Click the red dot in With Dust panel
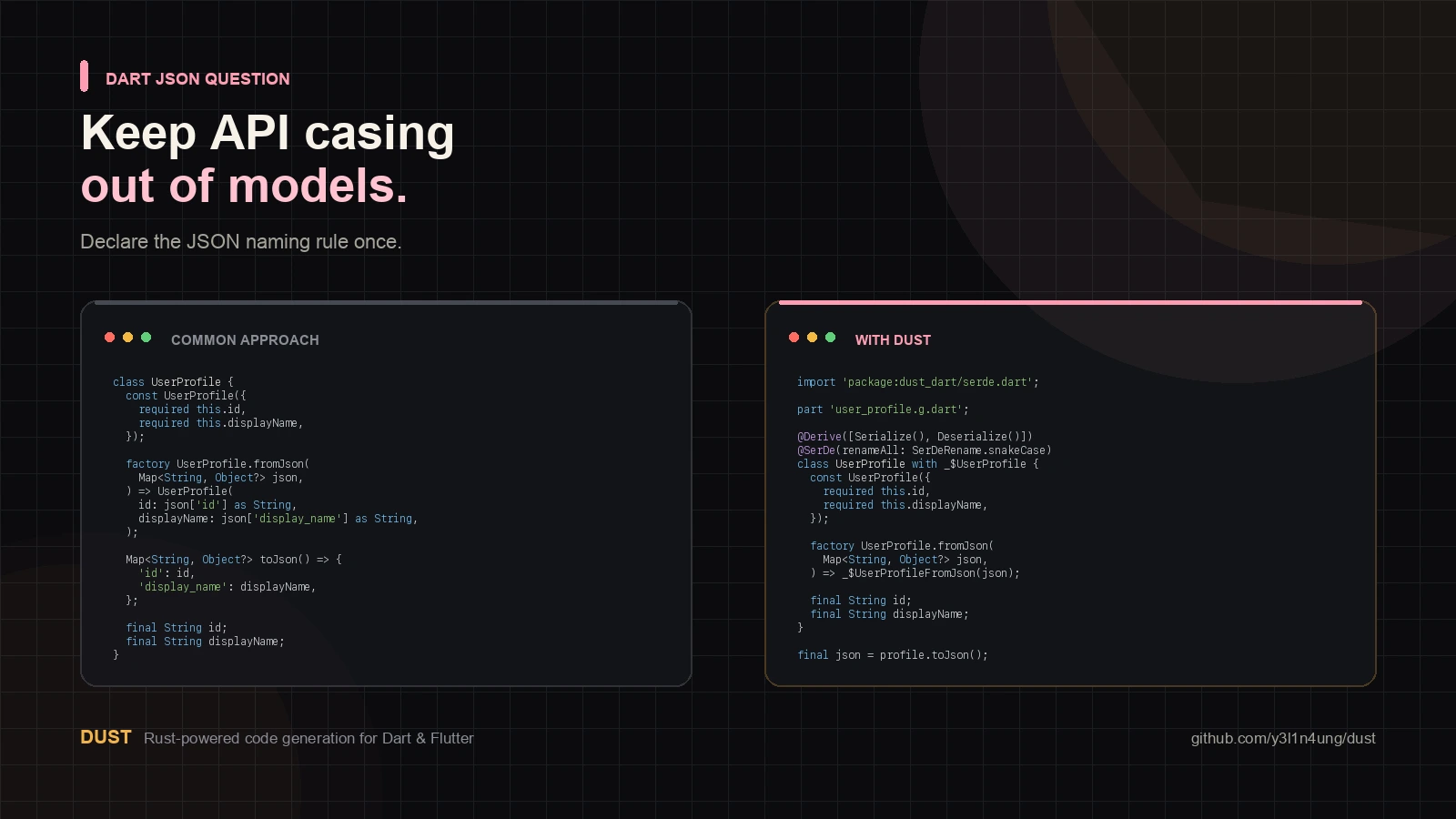The height and width of the screenshot is (819, 1456). (794, 338)
